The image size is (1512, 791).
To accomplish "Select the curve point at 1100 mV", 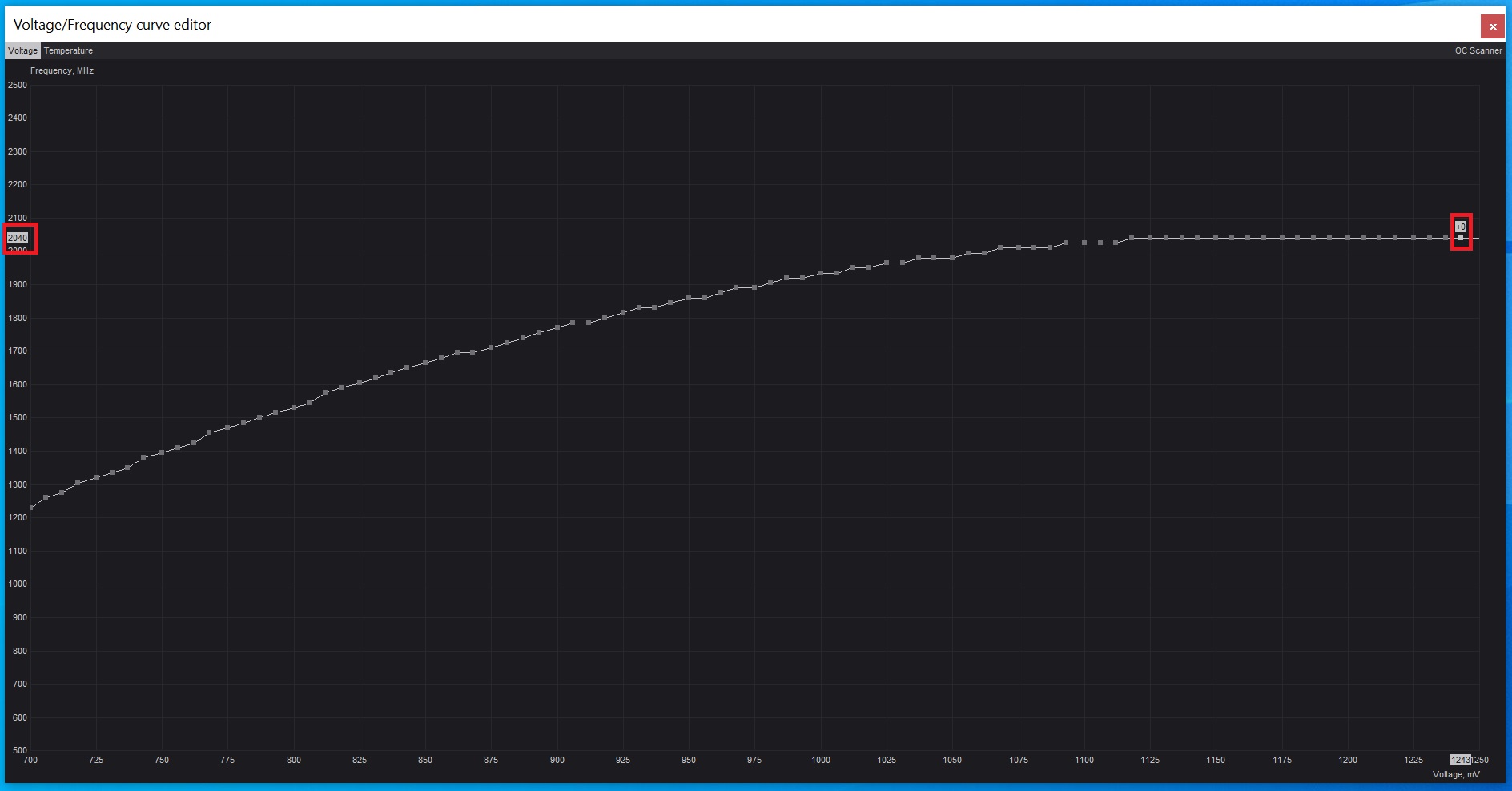I will coord(1084,243).
